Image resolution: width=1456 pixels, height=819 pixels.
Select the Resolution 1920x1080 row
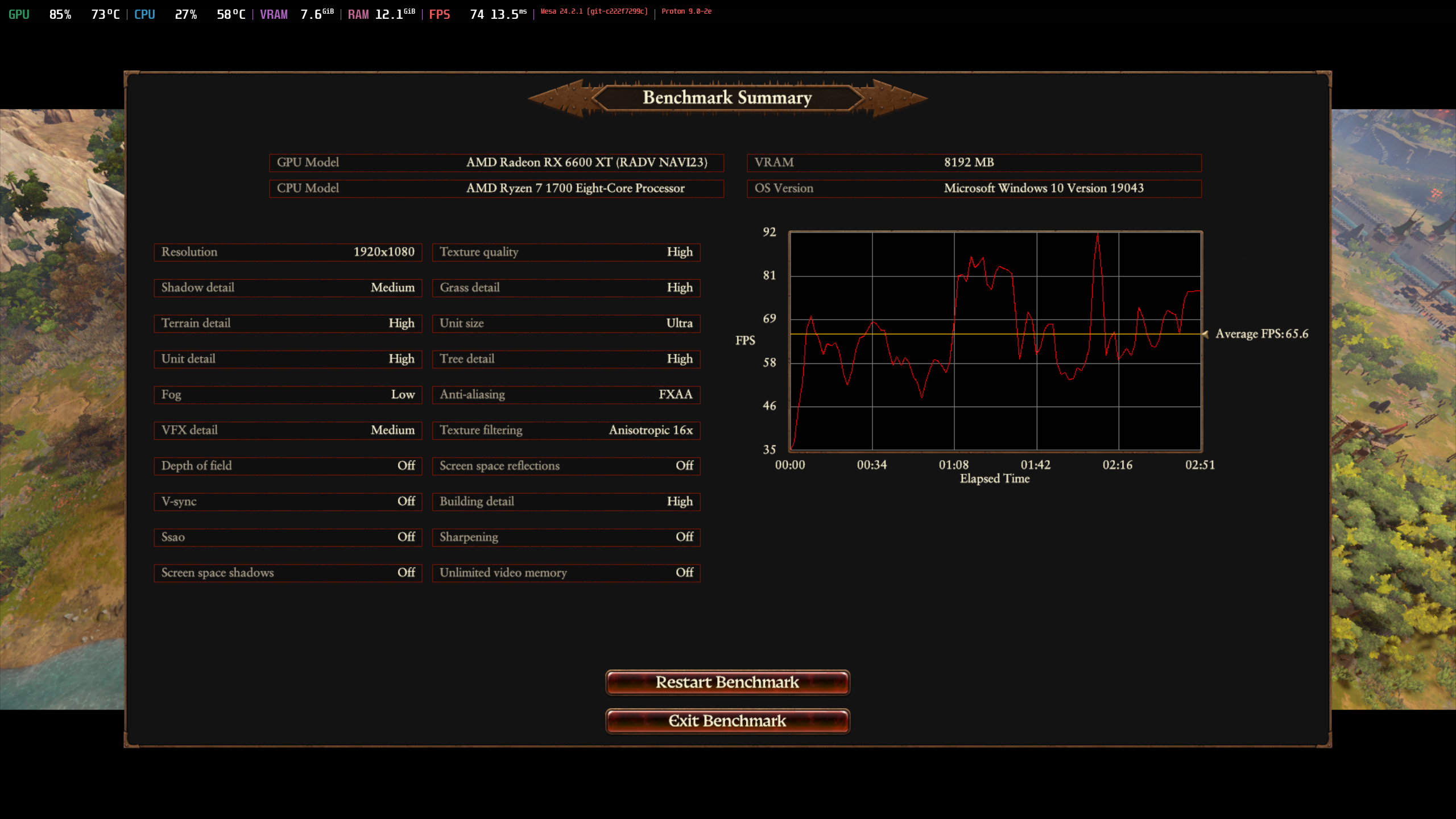pos(288,252)
